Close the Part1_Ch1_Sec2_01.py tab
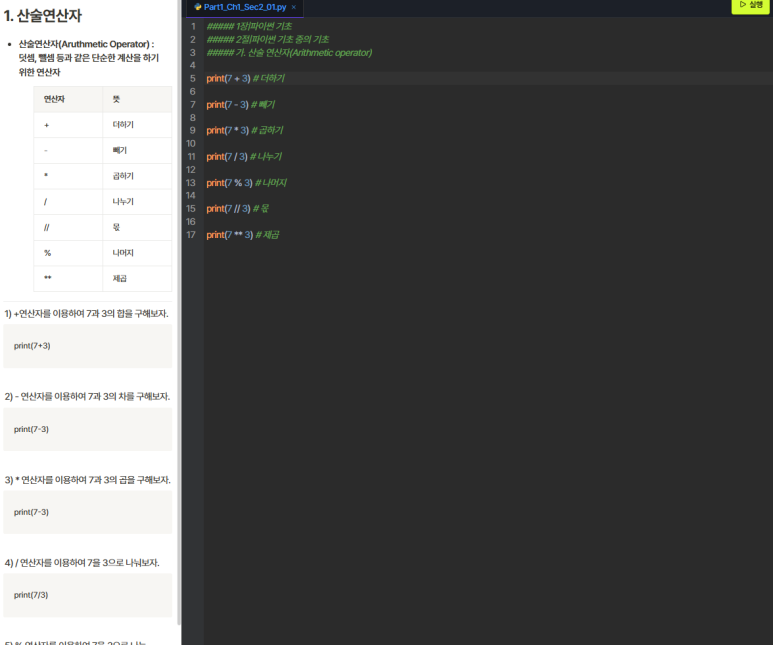 pyautogui.click(x=294, y=7)
